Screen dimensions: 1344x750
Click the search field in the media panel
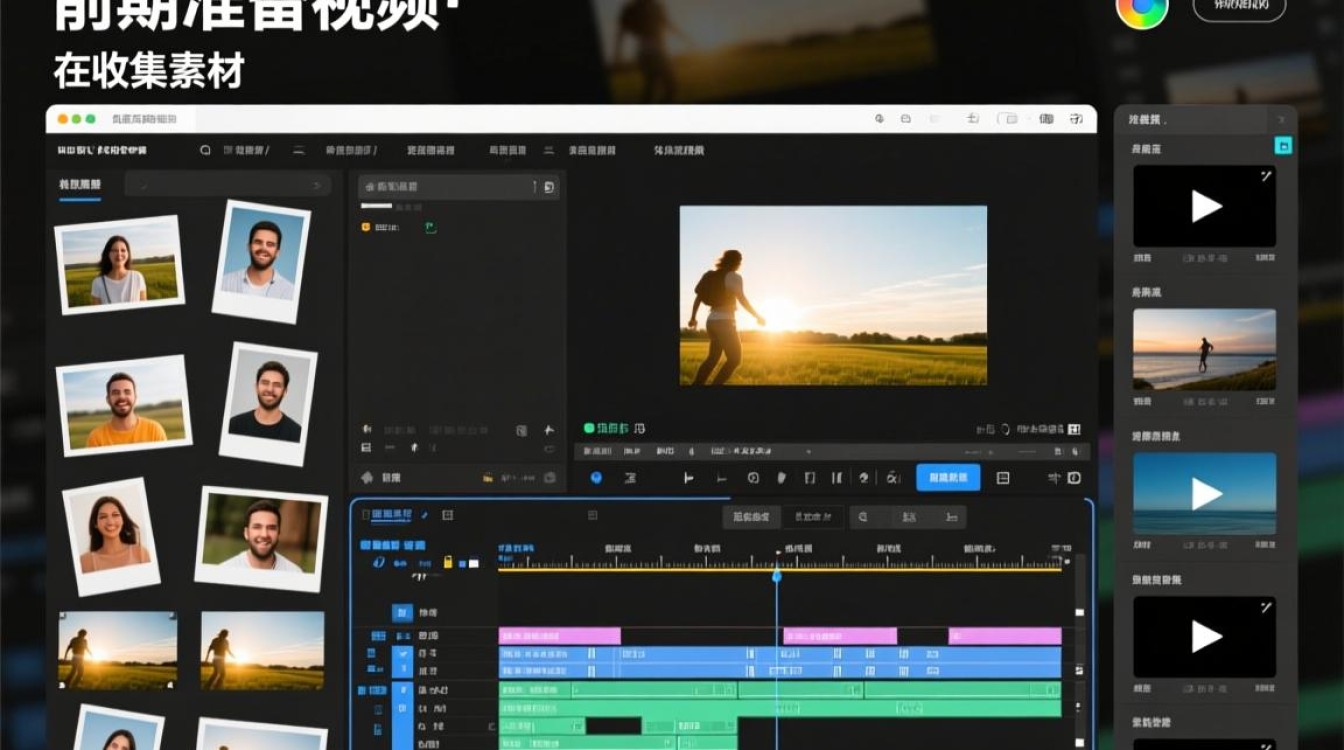(227, 185)
